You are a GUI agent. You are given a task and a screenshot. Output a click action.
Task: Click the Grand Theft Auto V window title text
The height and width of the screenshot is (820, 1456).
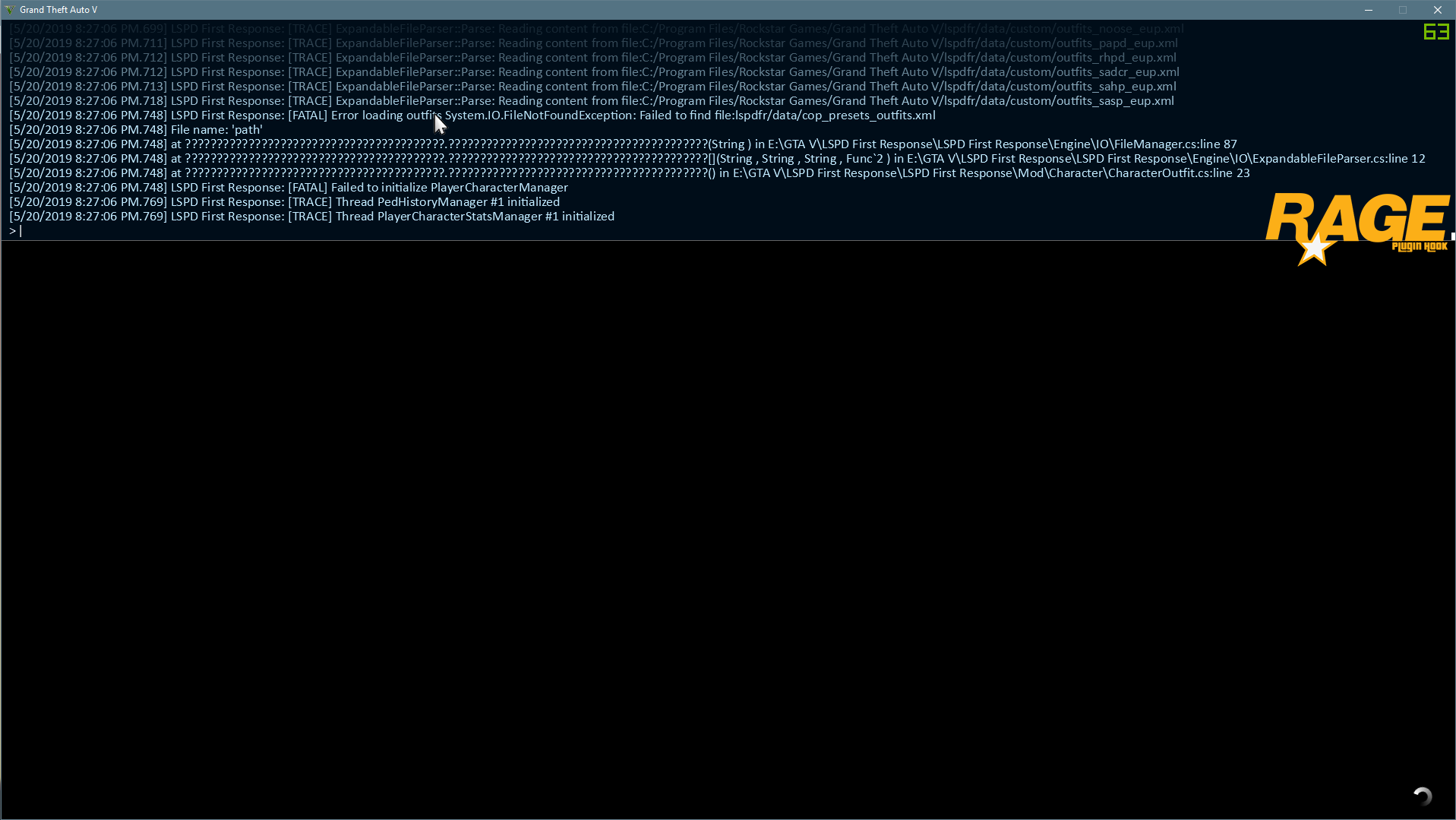point(58,10)
